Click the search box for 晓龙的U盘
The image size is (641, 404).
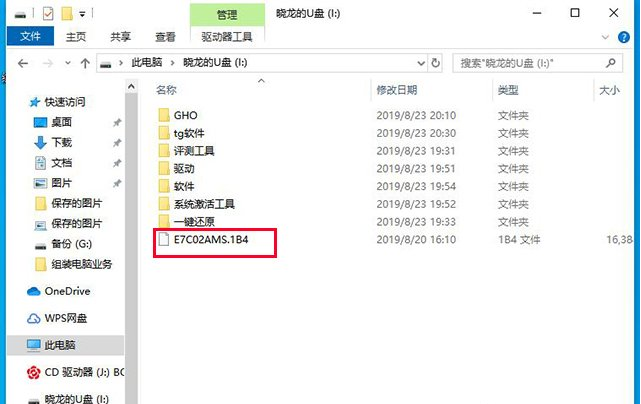[x=537, y=63]
